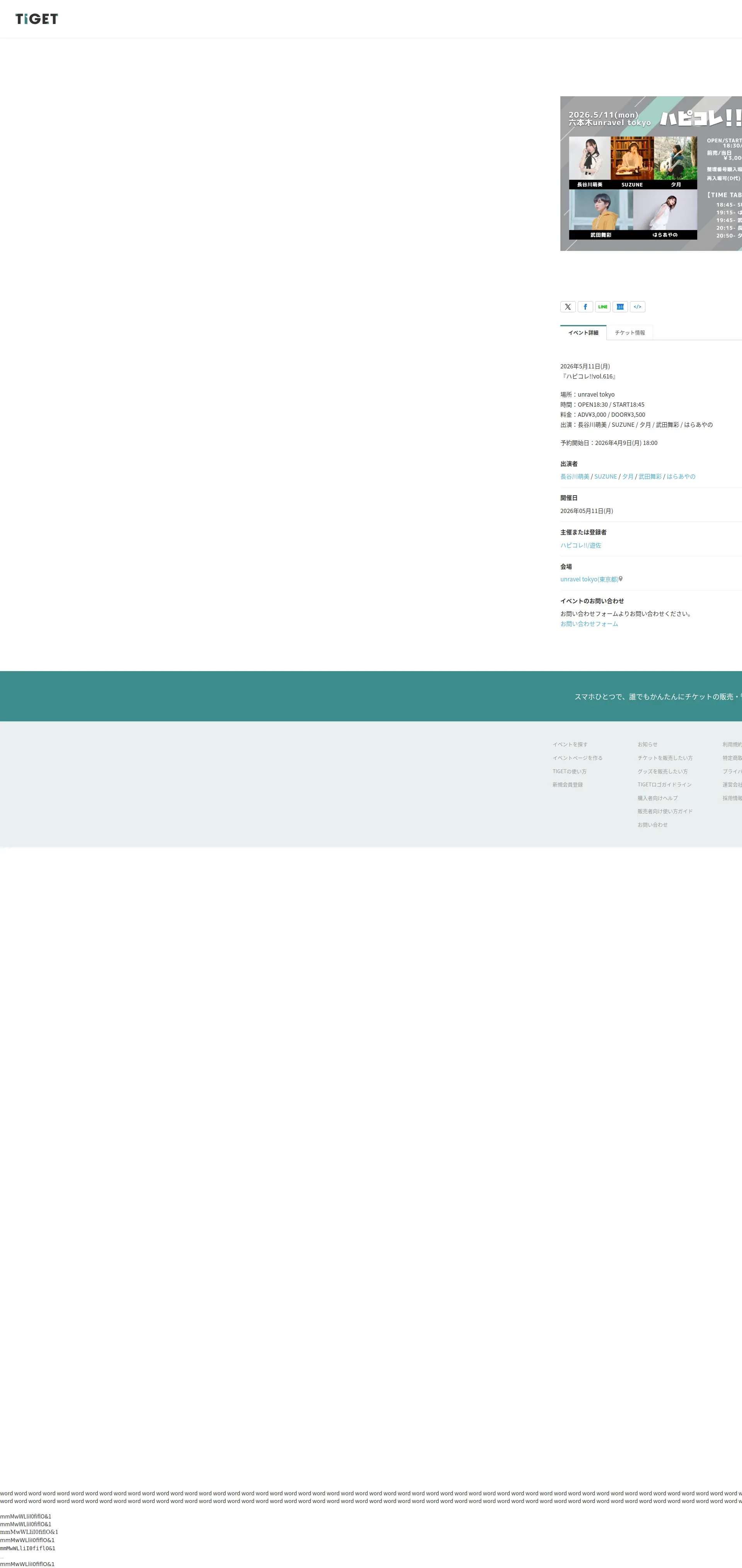The height and width of the screenshot is (1568, 742).
Task: Visit the blue 夕月 performer link
Action: pos(628,477)
